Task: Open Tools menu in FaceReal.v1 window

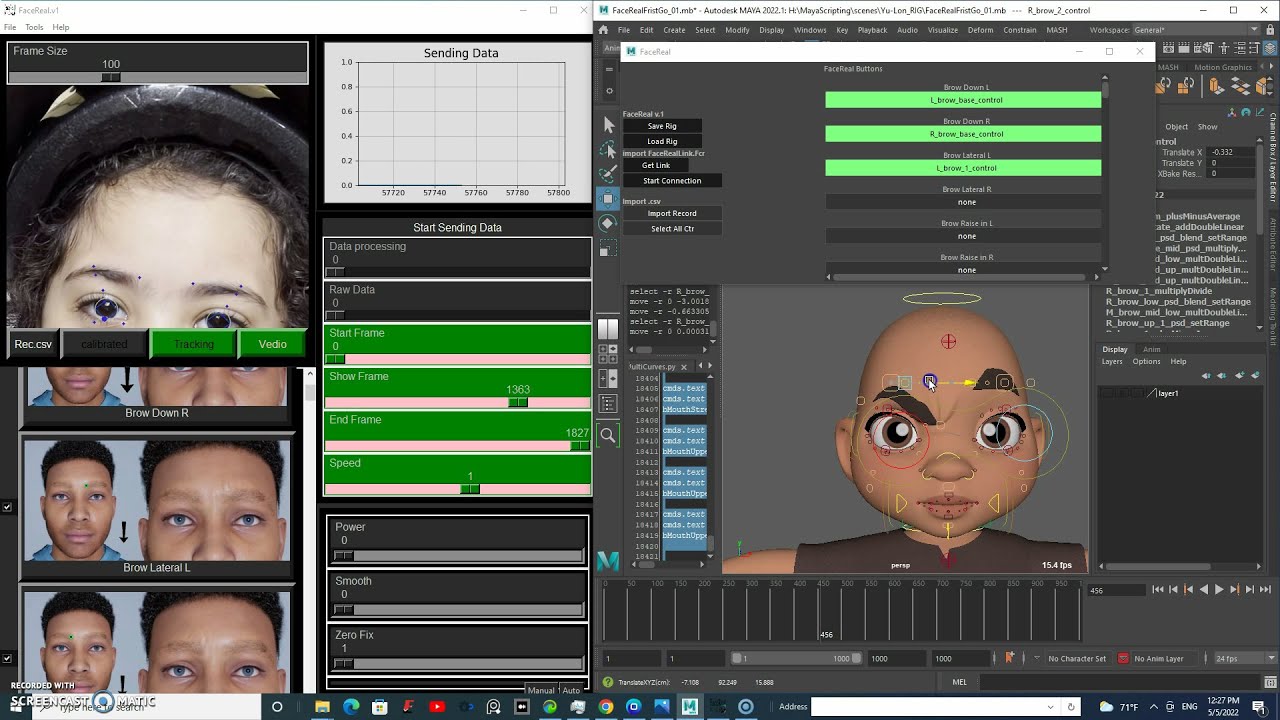Action: tap(34, 27)
